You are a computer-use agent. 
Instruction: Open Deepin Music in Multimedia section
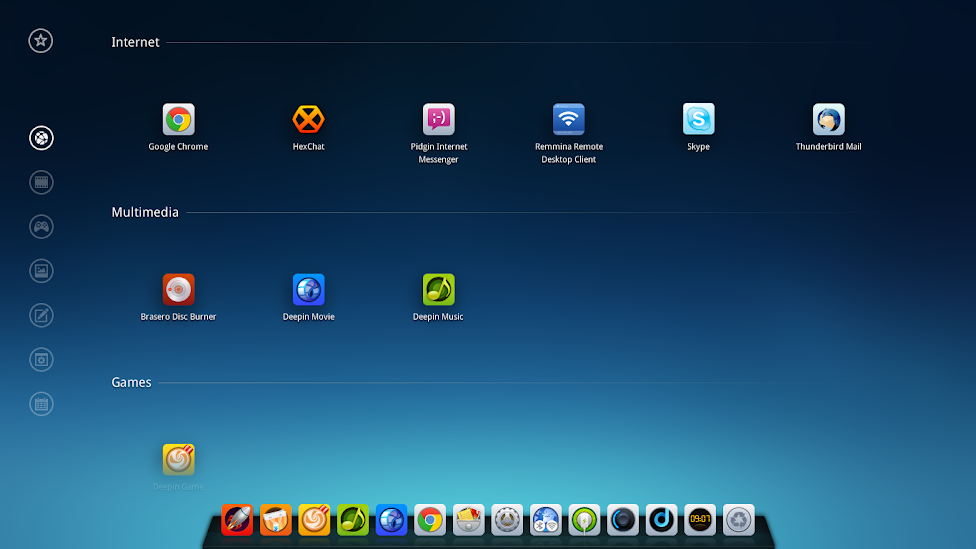click(x=439, y=289)
